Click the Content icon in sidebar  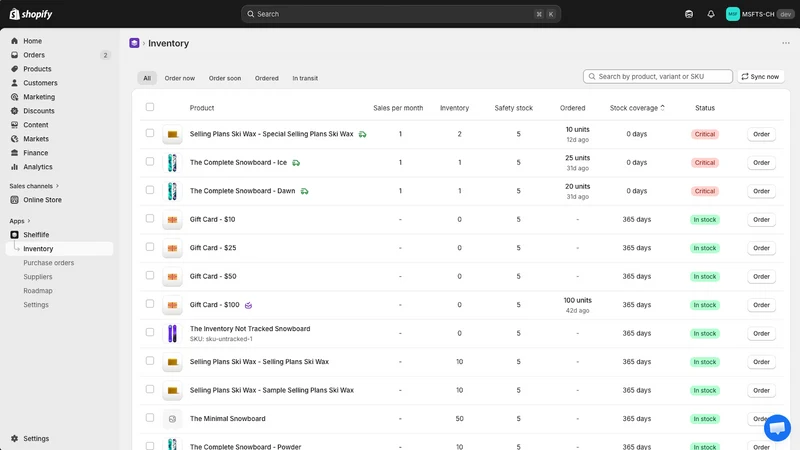click(x=14, y=124)
